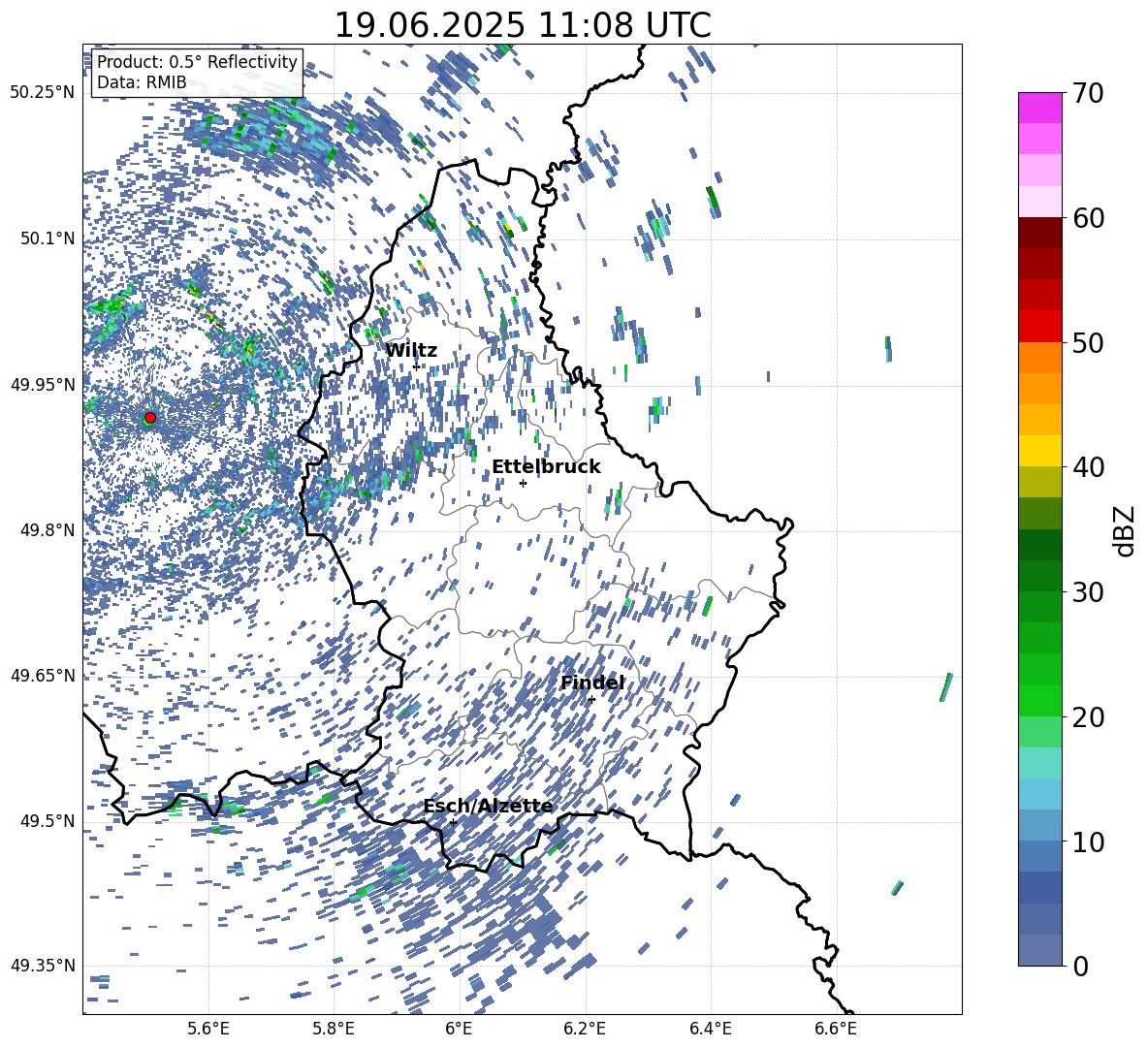Image resolution: width=1148 pixels, height=1048 pixels.
Task: Select the Findel station label
Action: 592,683
